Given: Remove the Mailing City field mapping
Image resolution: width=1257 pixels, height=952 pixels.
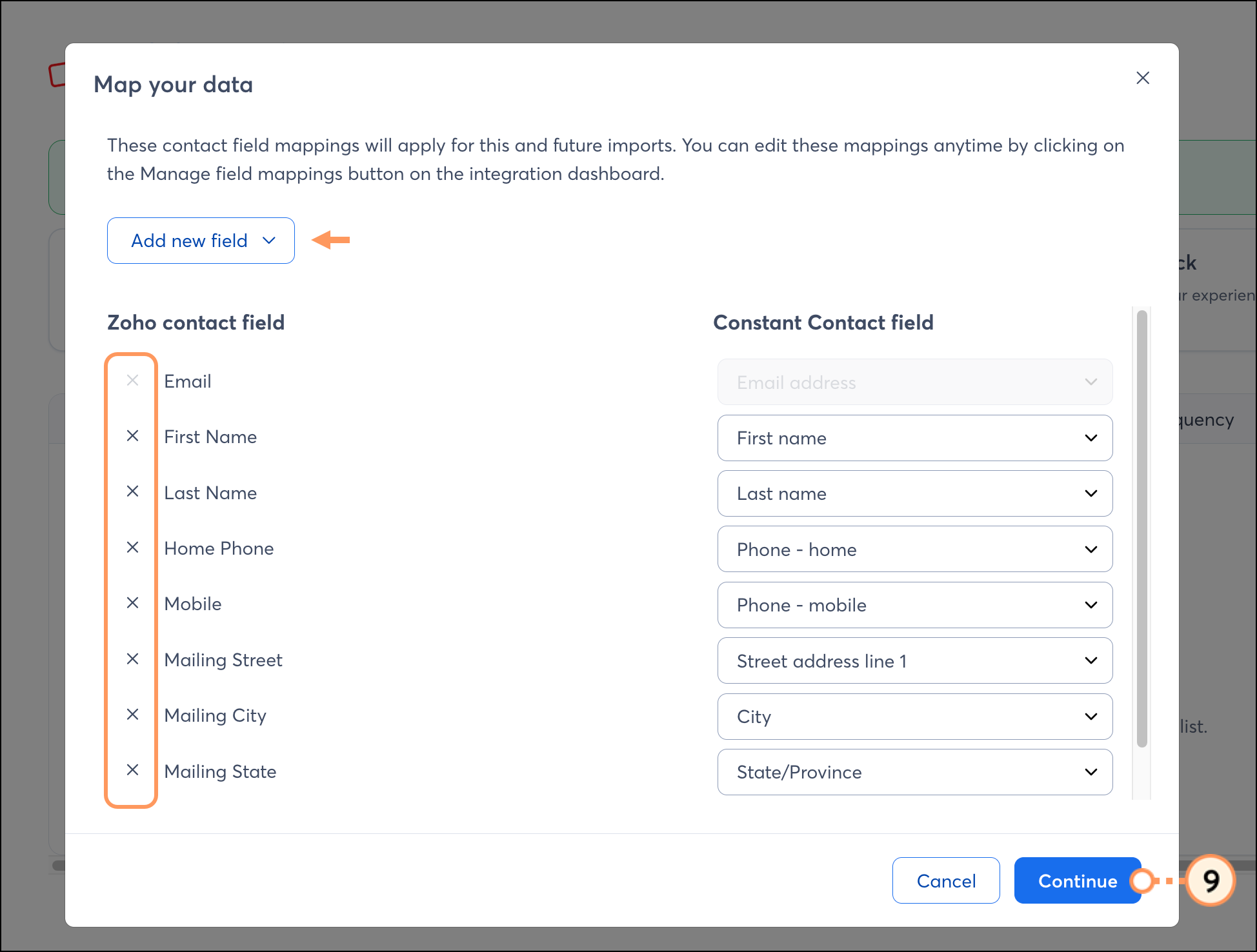Looking at the screenshot, I should [x=132, y=715].
